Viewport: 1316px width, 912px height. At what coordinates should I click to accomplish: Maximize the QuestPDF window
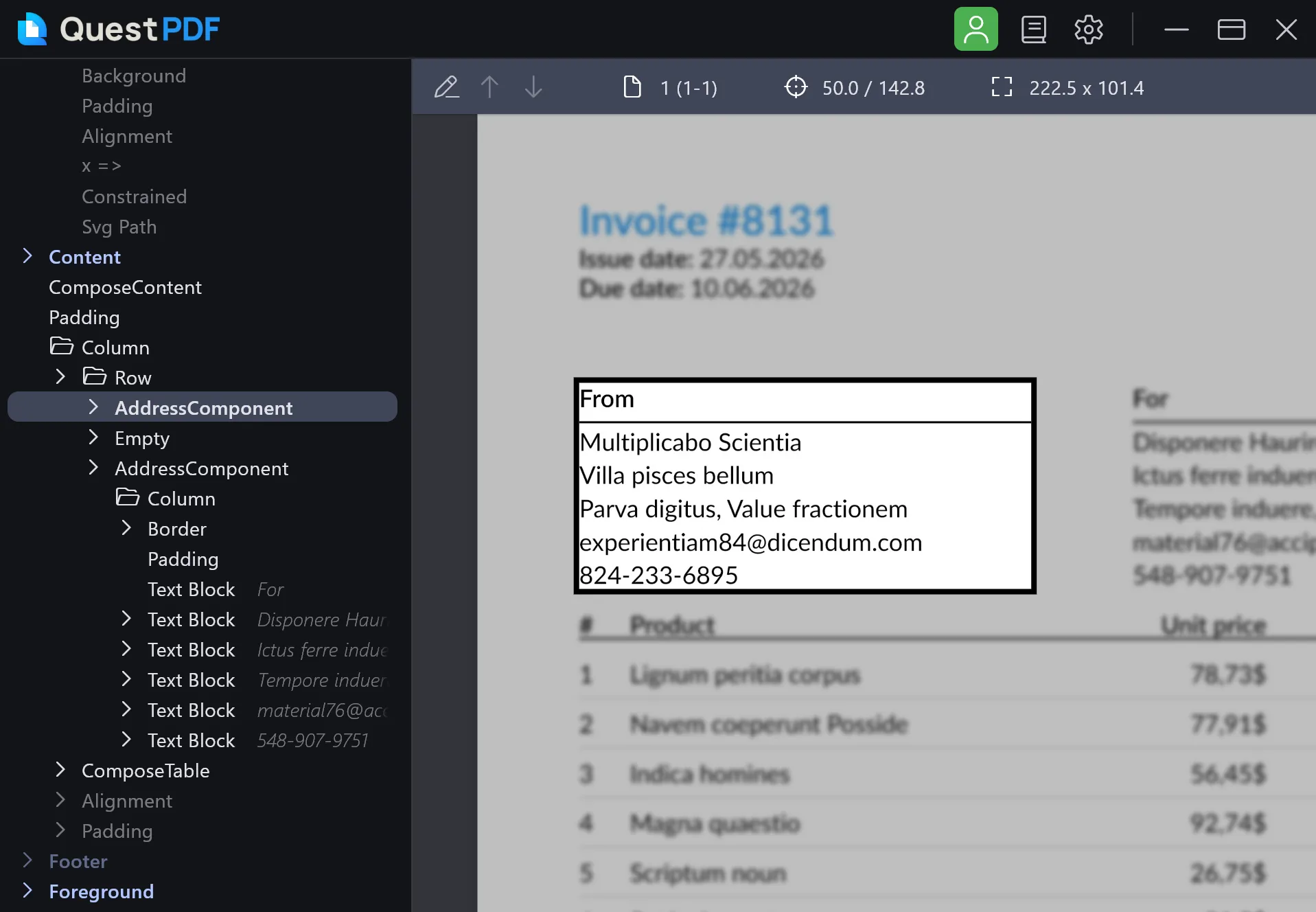[x=1231, y=30]
